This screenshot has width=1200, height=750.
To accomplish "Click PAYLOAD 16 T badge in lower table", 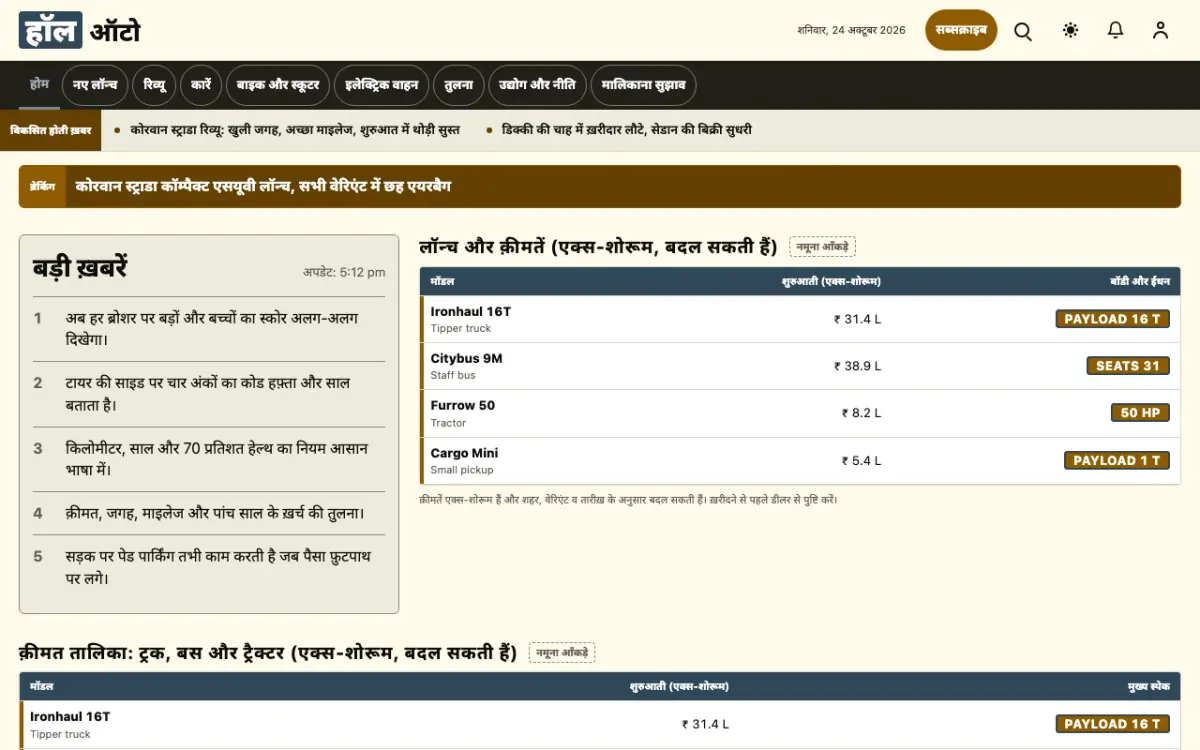I will [x=1112, y=724].
